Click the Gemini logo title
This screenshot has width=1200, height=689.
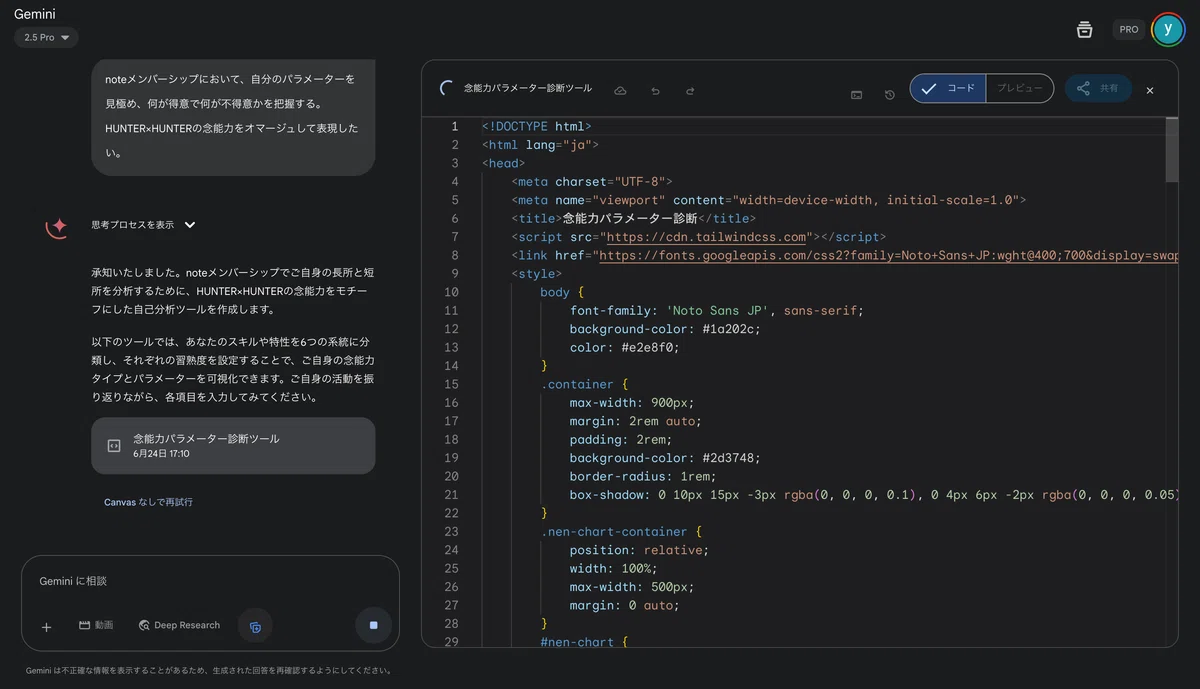click(34, 14)
